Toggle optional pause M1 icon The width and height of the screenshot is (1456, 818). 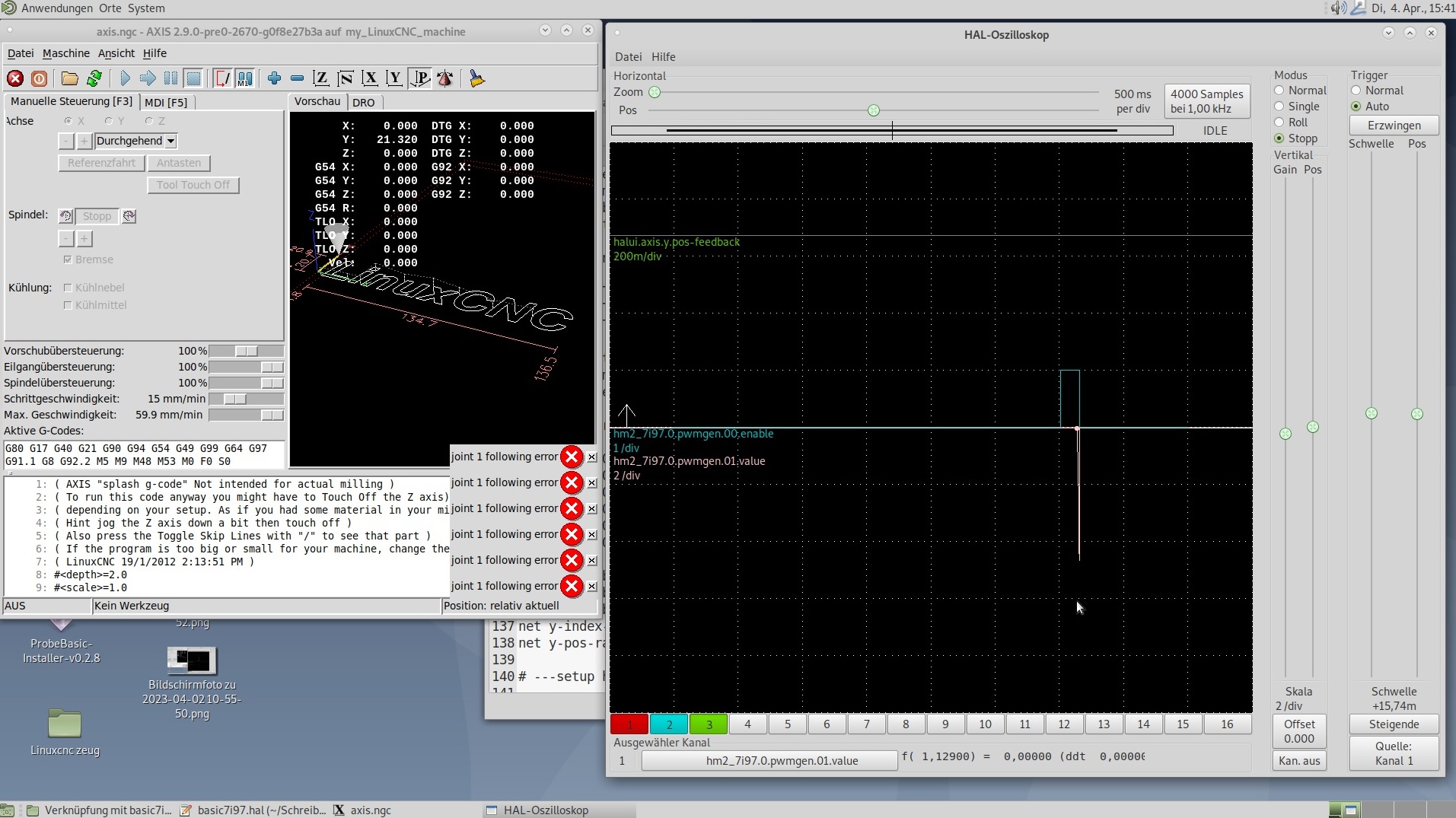245,78
